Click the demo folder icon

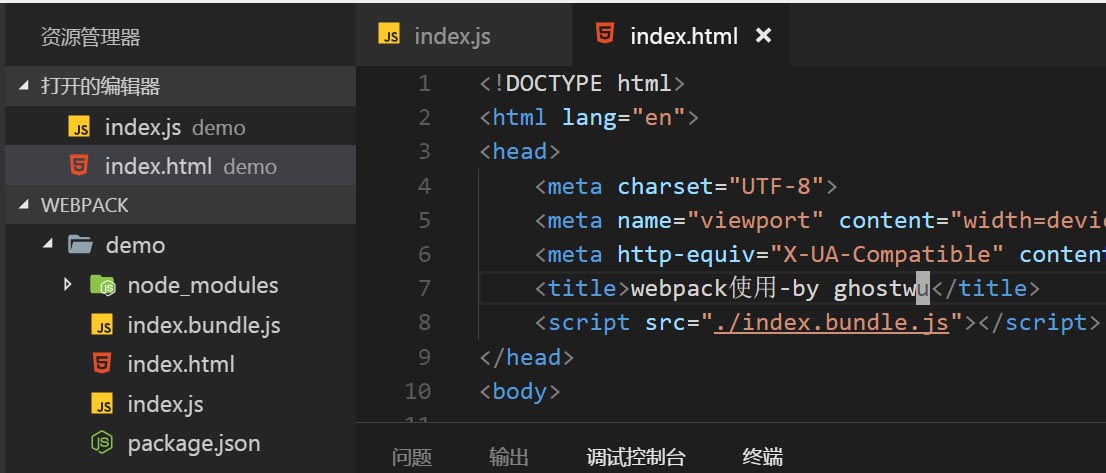[x=80, y=245]
